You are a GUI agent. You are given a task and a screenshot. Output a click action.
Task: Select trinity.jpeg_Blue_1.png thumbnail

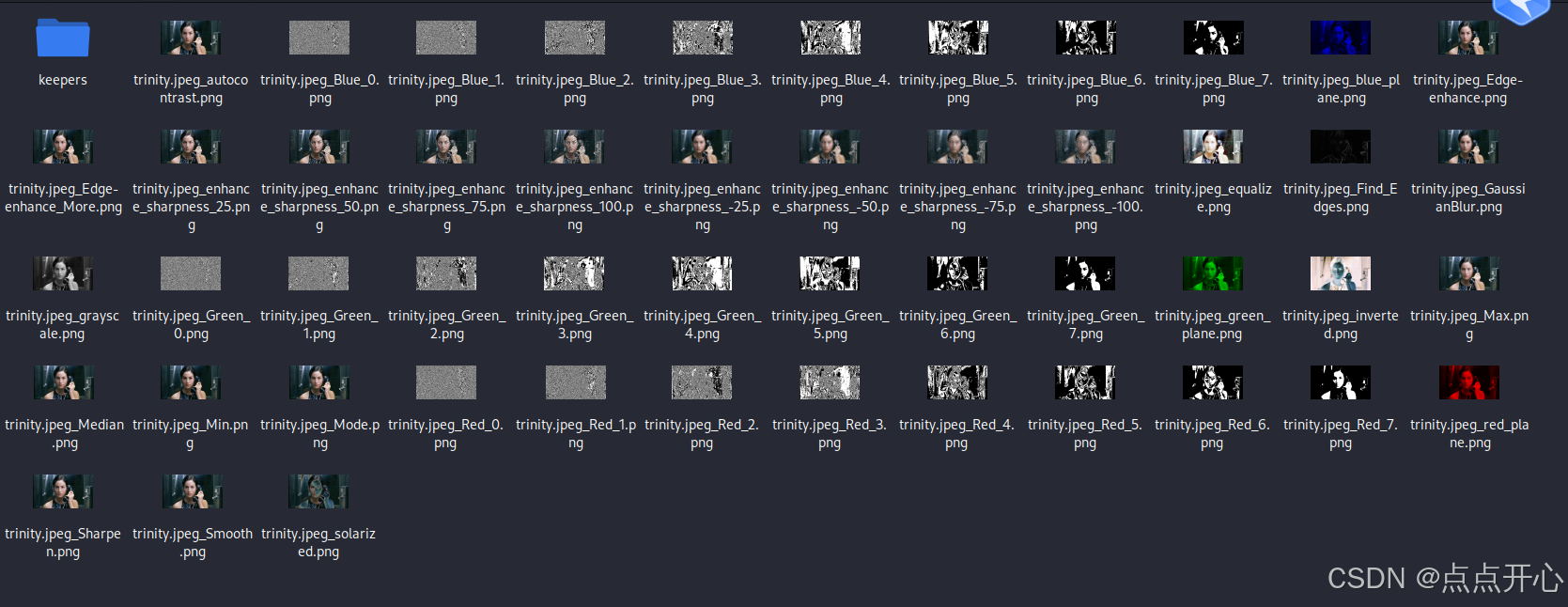click(446, 38)
